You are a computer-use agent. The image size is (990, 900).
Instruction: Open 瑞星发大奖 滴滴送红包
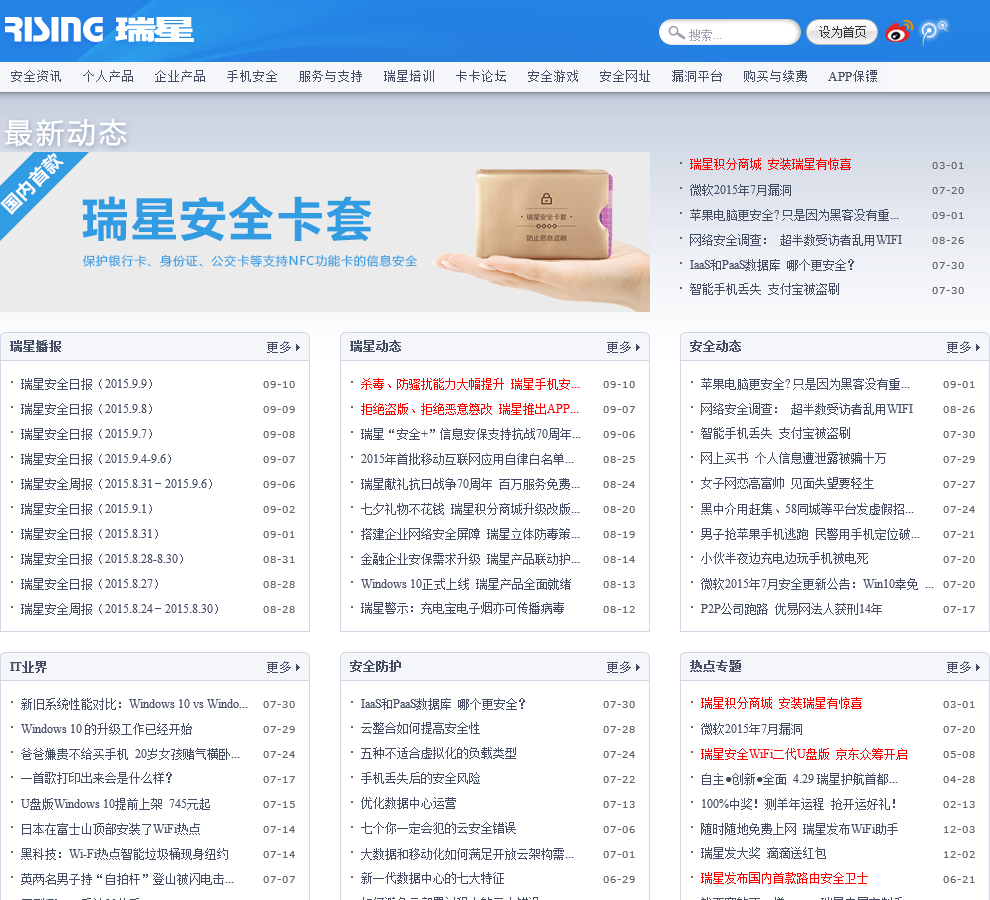pos(763,854)
